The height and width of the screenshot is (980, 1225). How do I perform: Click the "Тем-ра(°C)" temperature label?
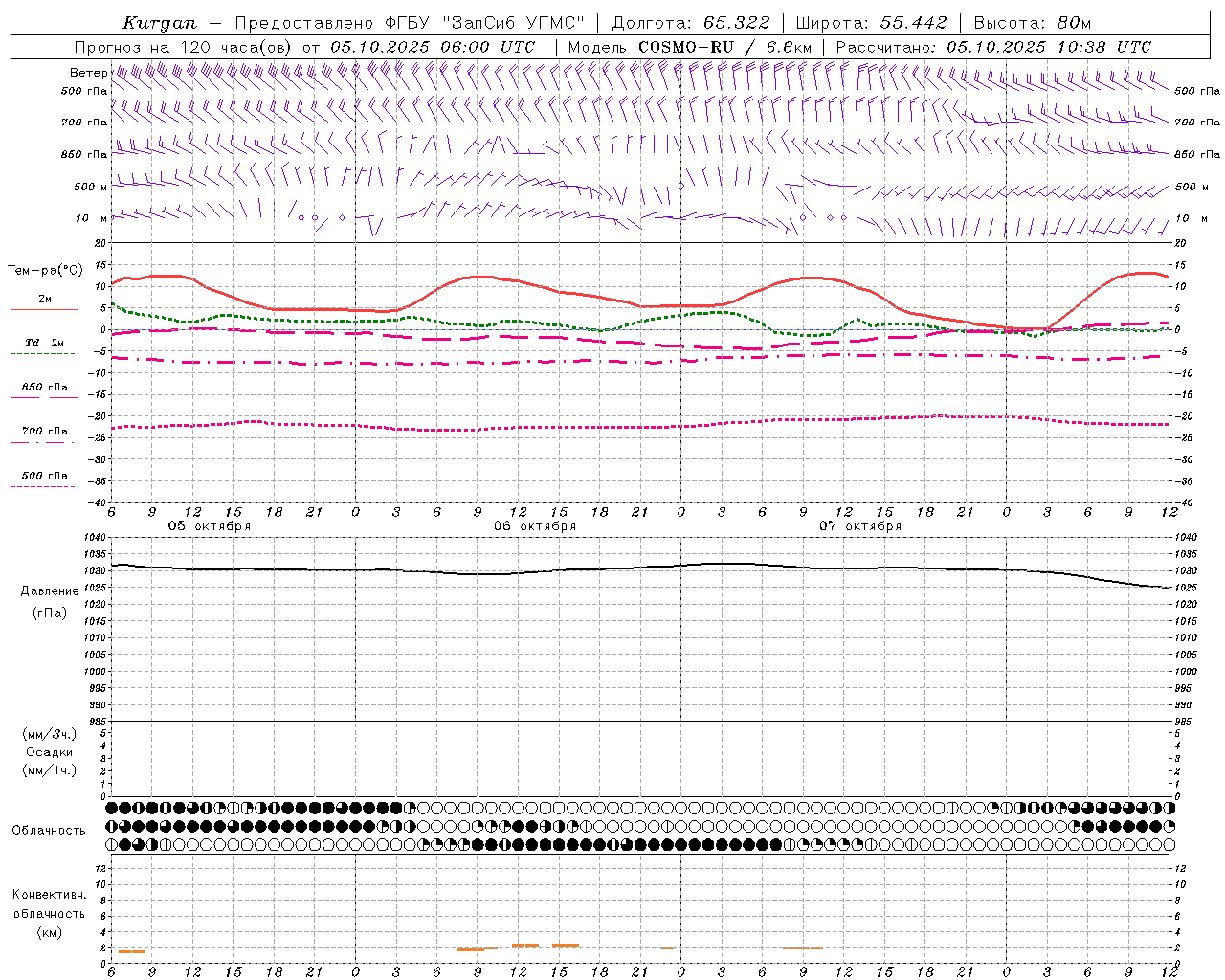(45, 271)
